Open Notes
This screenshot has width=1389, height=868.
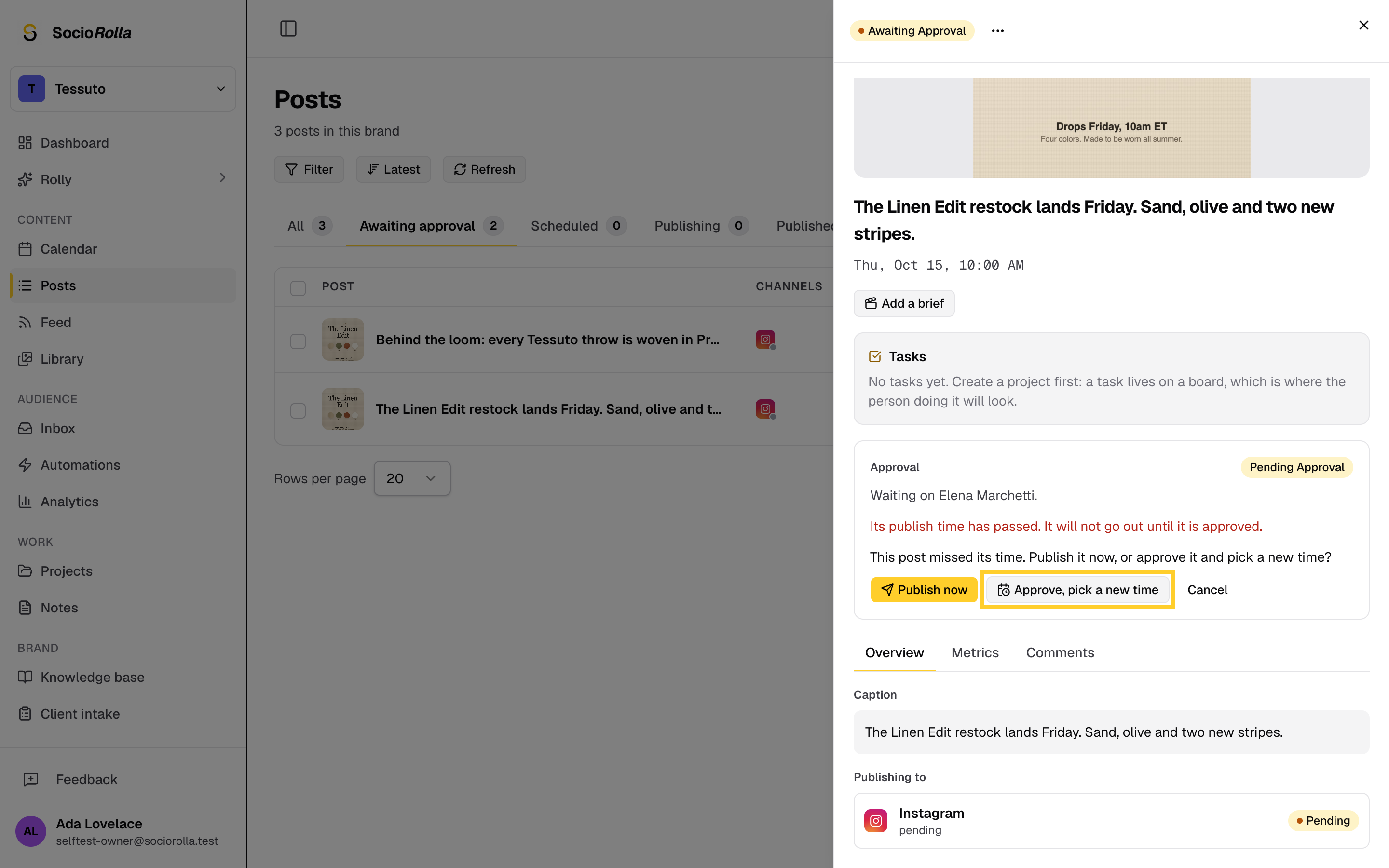123,608
